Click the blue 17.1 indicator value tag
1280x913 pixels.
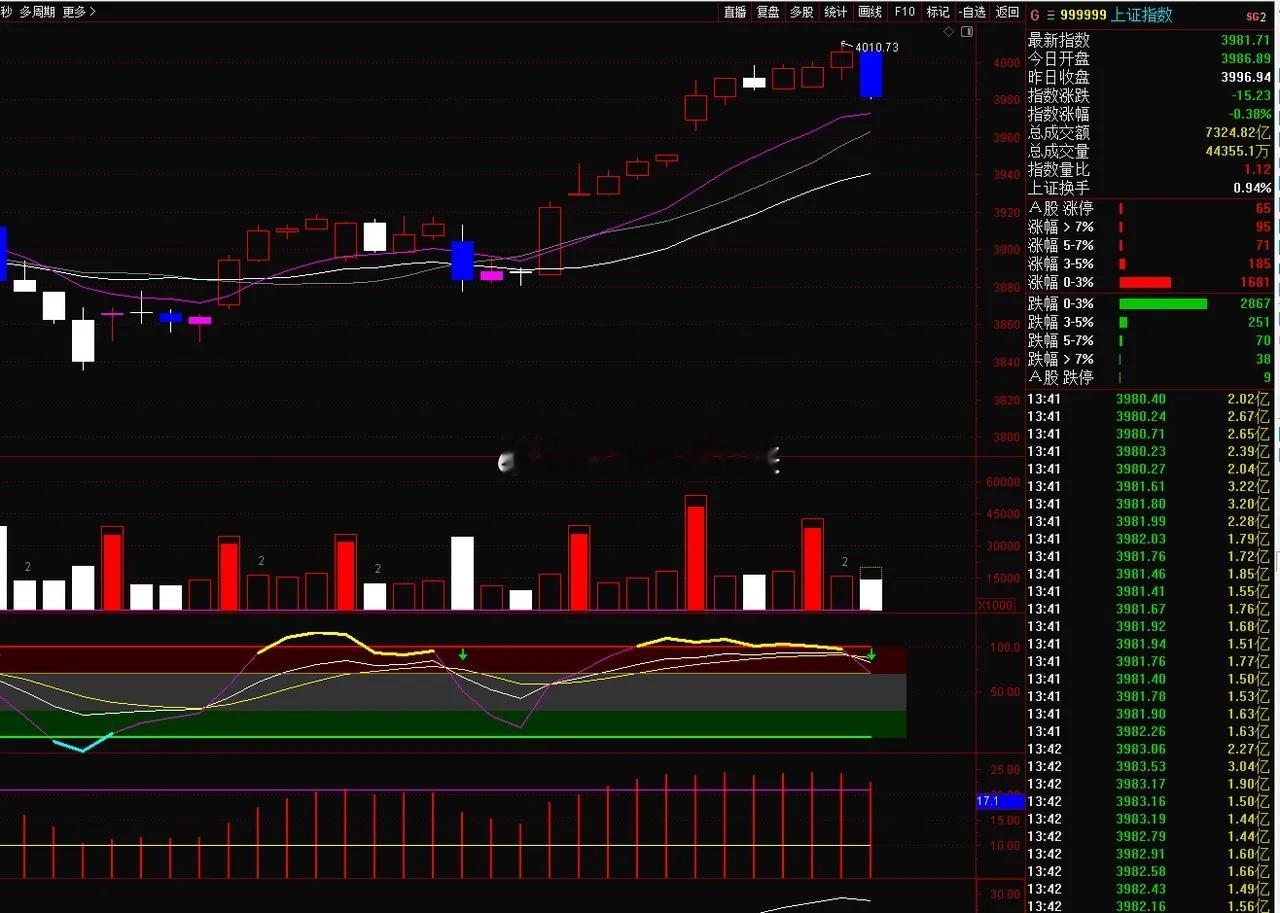(x=1000, y=801)
